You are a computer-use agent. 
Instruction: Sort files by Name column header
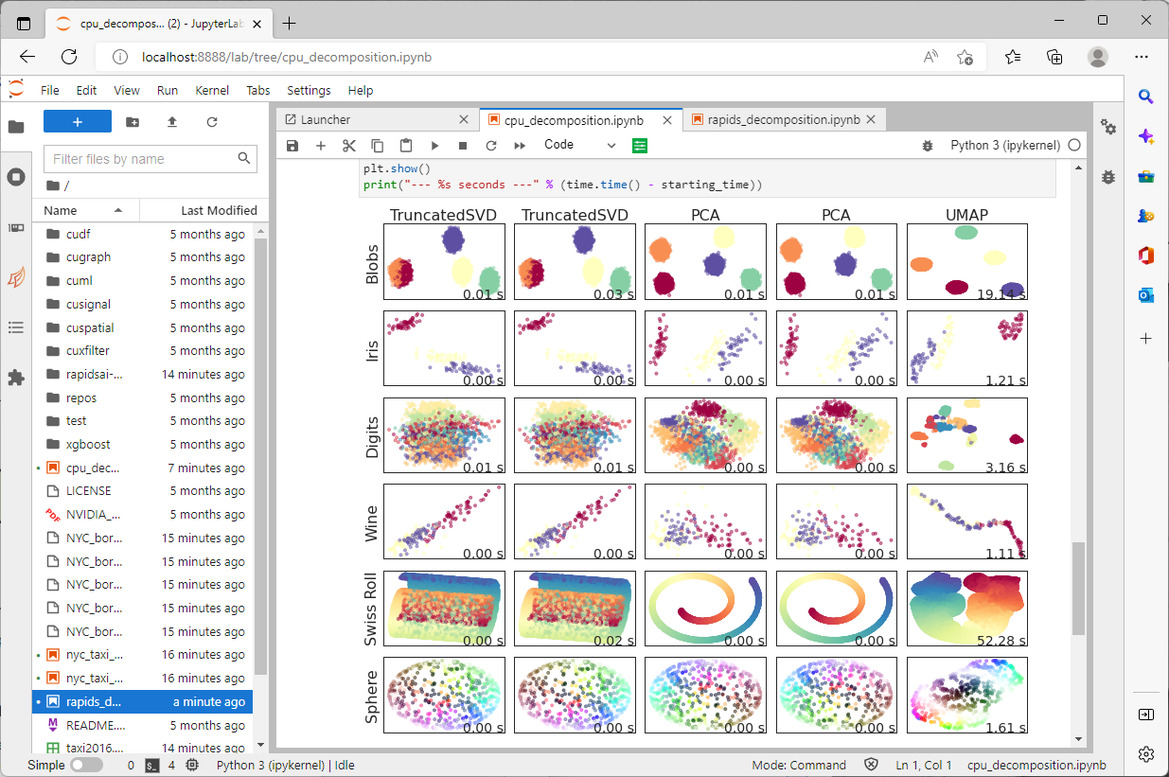click(86, 210)
